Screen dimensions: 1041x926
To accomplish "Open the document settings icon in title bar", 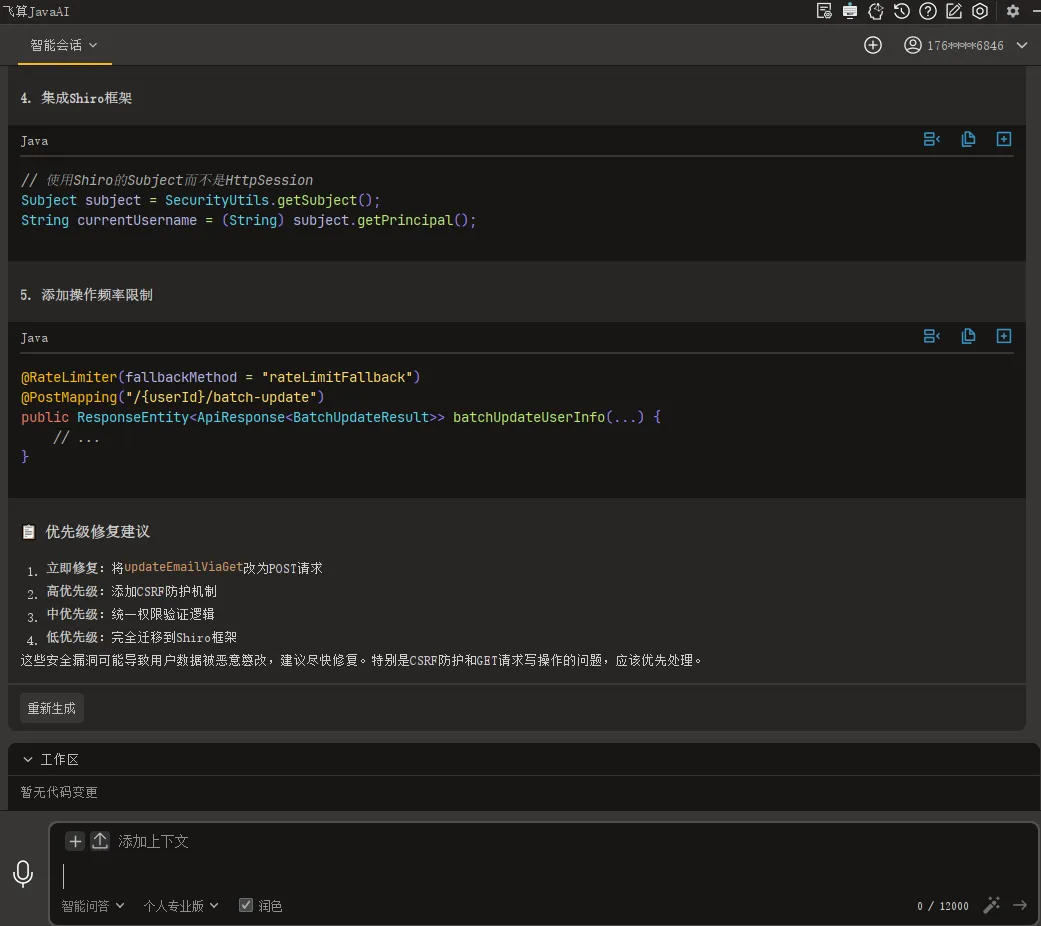I will pyautogui.click(x=824, y=11).
